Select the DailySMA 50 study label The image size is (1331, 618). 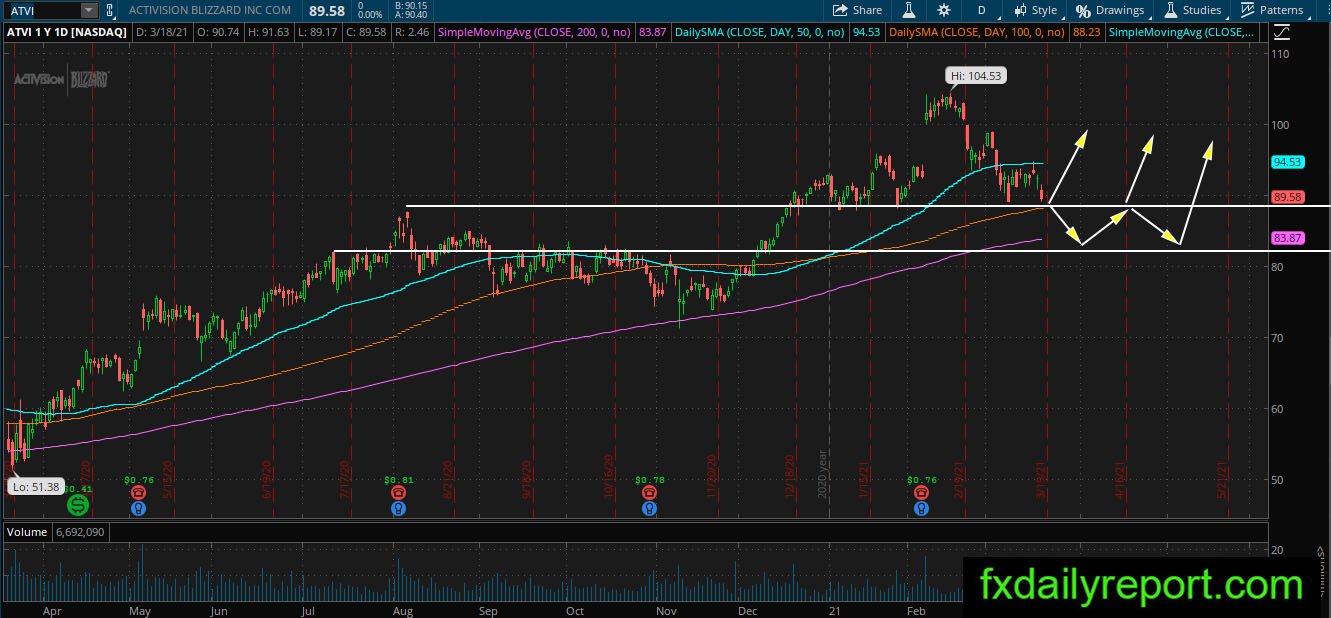tap(760, 32)
